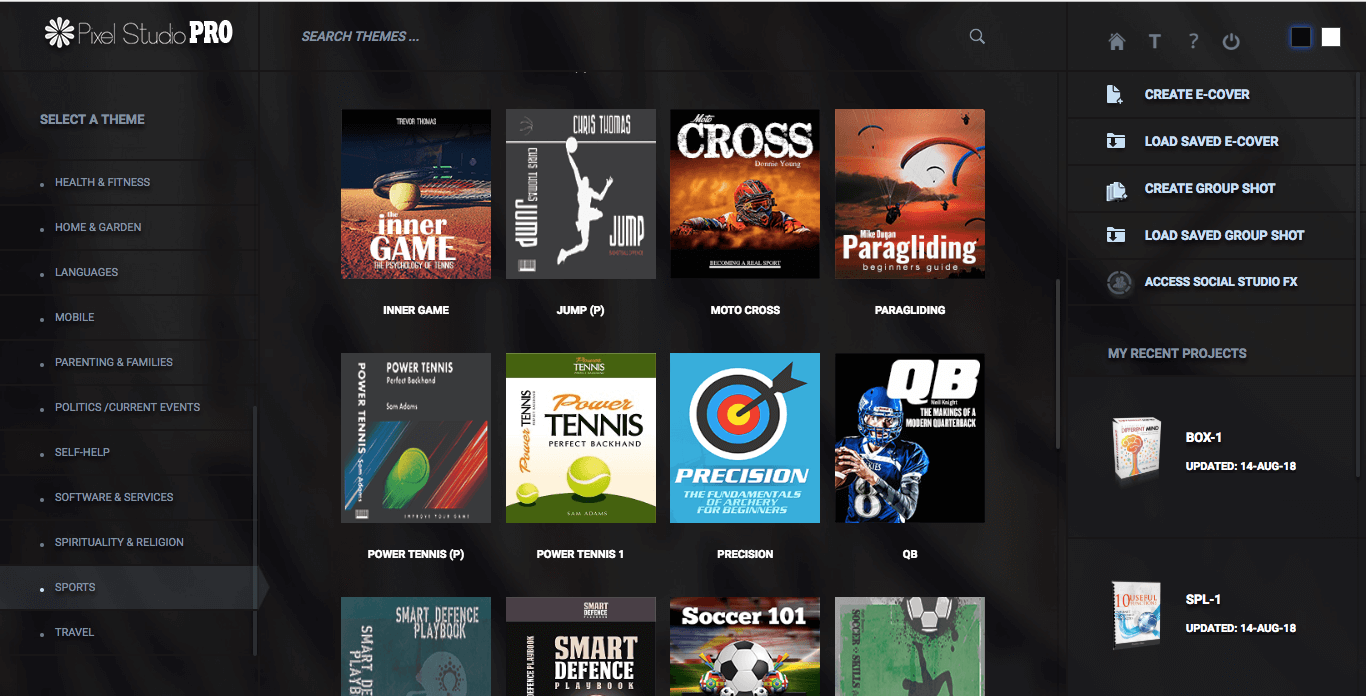Screen dimensions: 1366x696
Task: Click the Search Themes input field
Action: click(630, 37)
